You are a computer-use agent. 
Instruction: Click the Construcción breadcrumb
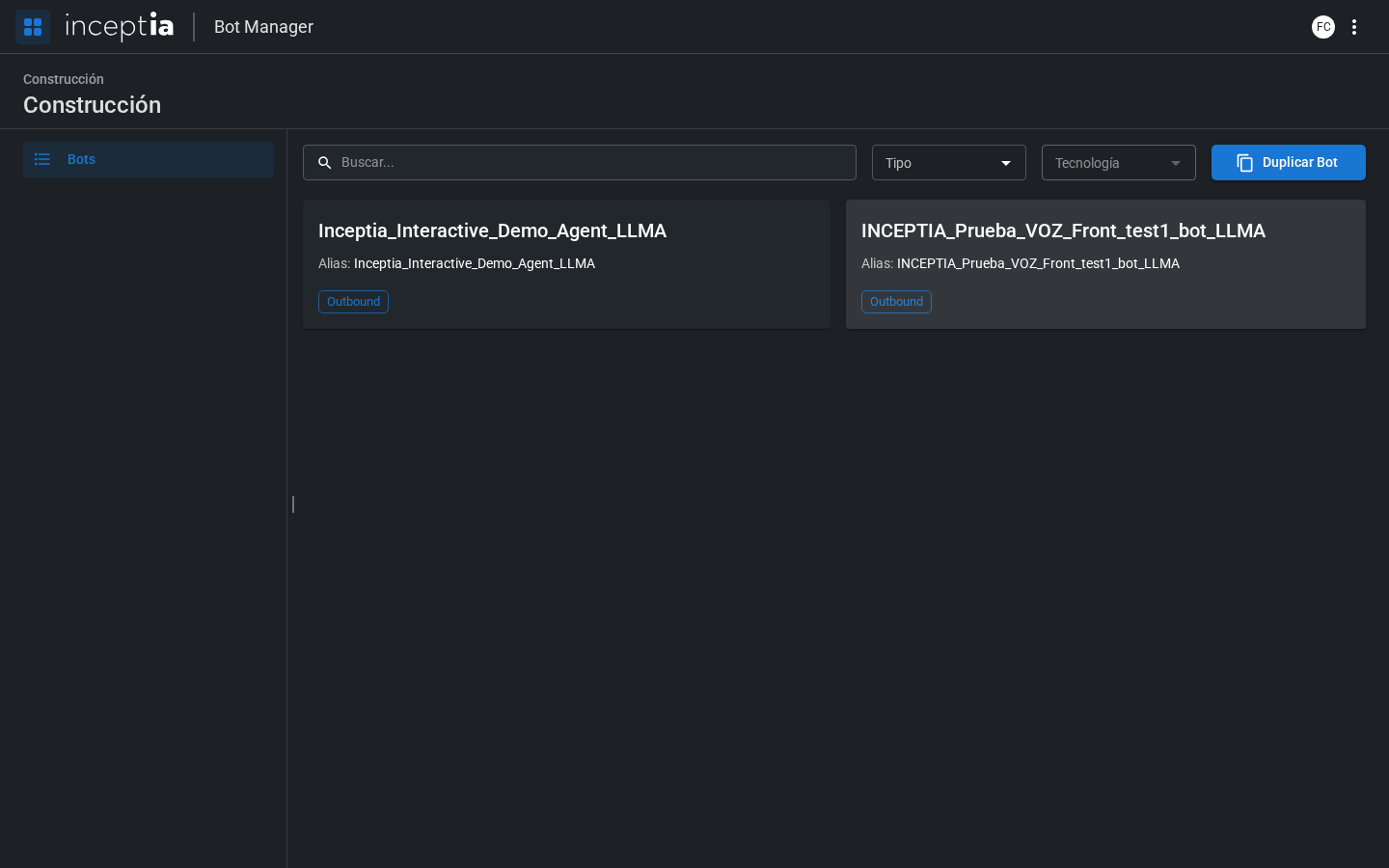(64, 79)
